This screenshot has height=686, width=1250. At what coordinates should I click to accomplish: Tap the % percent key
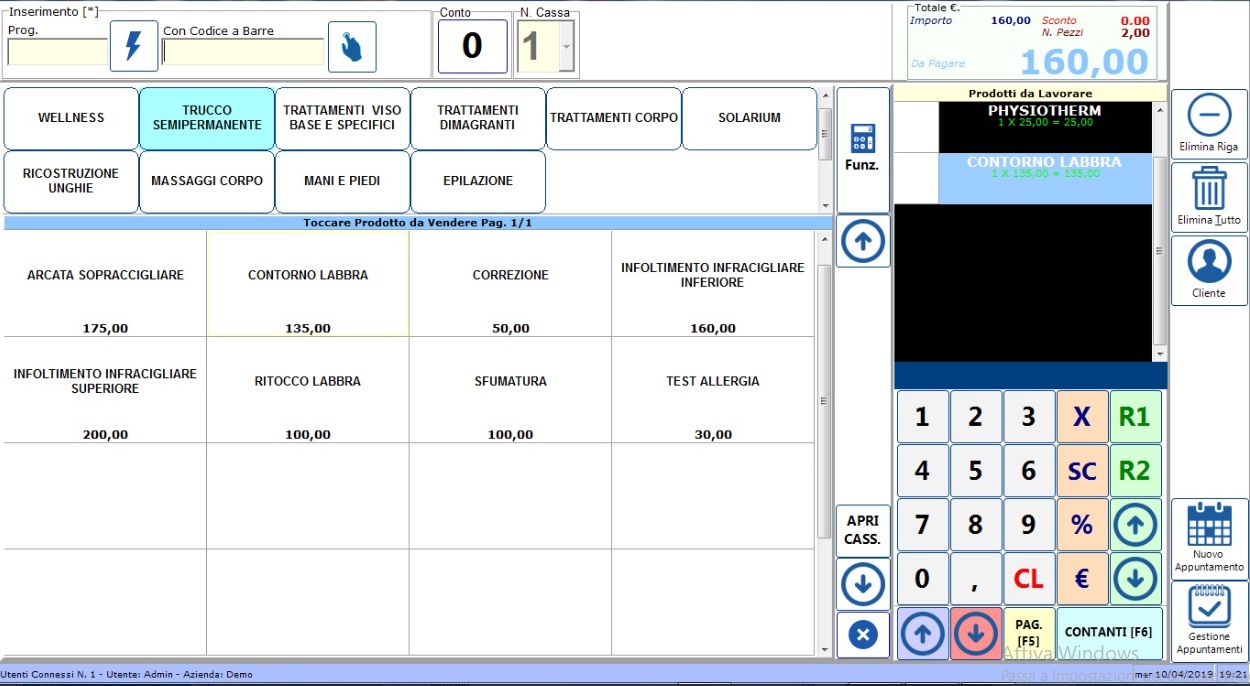click(1082, 524)
